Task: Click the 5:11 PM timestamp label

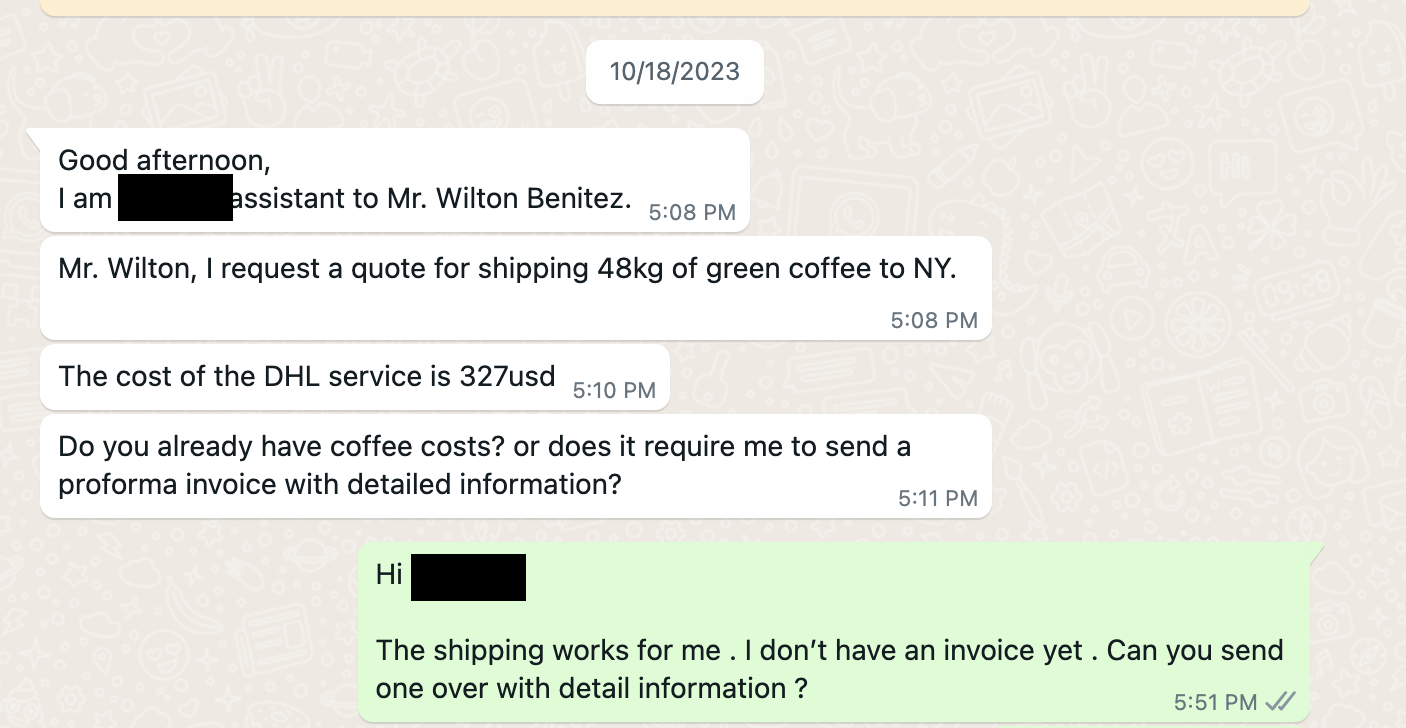Action: (x=938, y=497)
